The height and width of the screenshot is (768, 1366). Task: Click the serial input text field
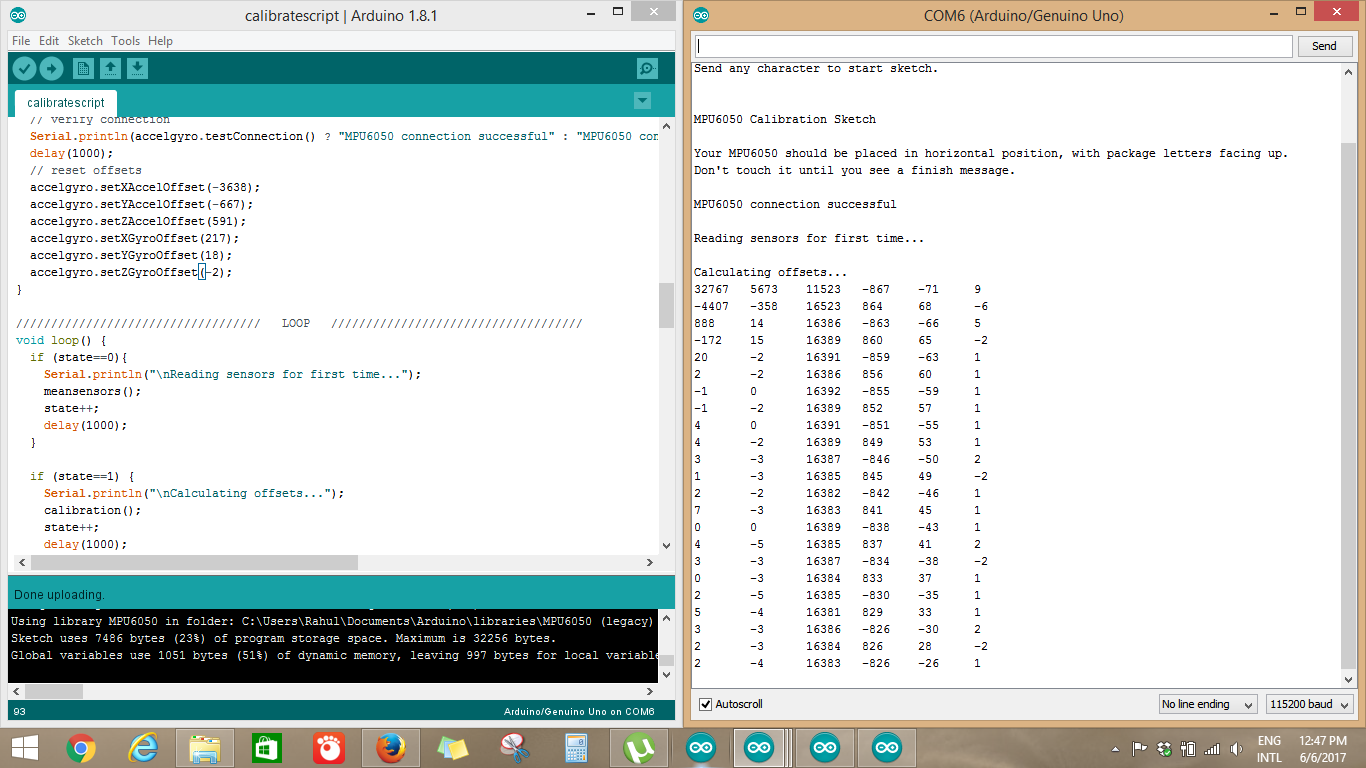[x=994, y=46]
